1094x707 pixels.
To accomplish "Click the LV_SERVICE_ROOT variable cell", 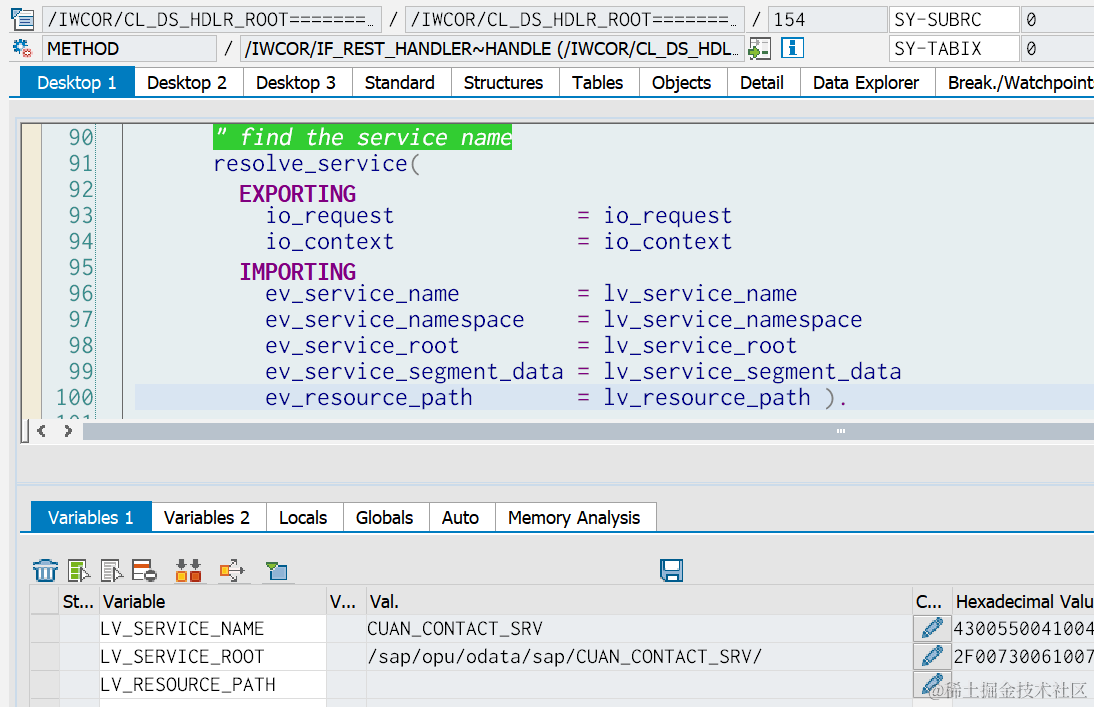I will click(x=213, y=656).
